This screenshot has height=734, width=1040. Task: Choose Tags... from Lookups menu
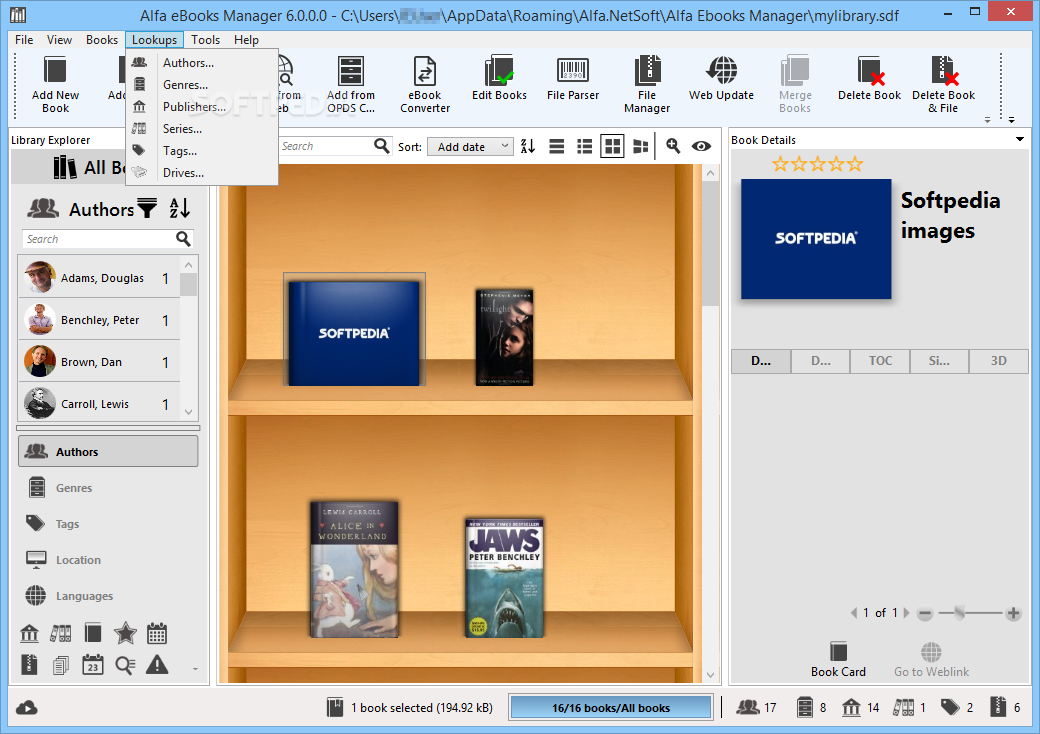pos(202,151)
